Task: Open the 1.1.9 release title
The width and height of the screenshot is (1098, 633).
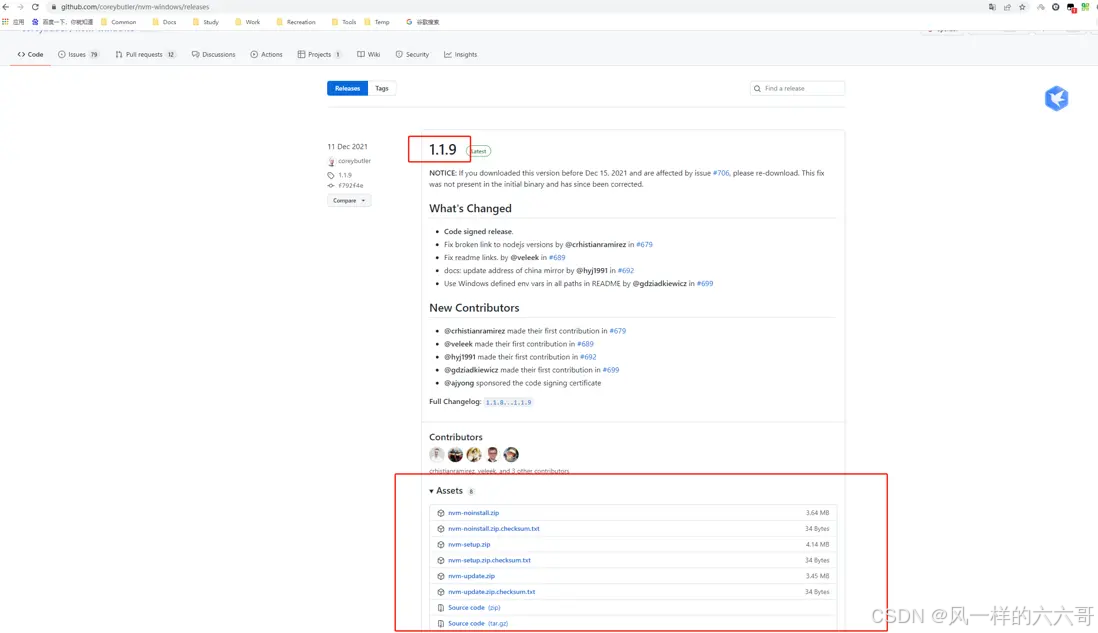Action: pyautogui.click(x=442, y=149)
